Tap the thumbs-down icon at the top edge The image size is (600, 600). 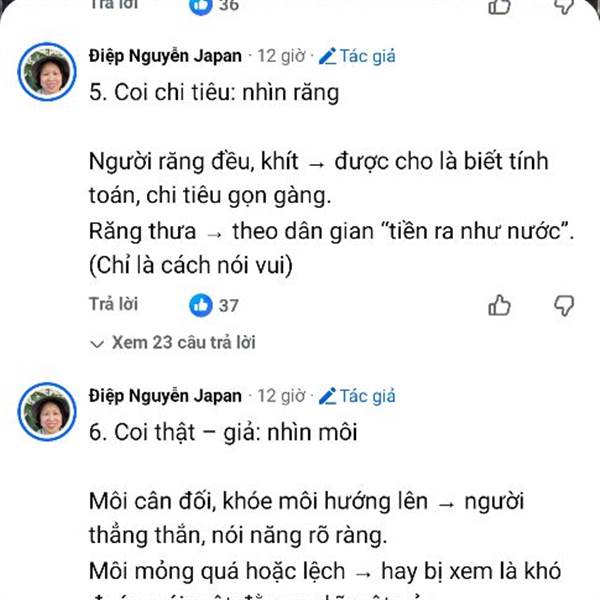tap(564, 6)
